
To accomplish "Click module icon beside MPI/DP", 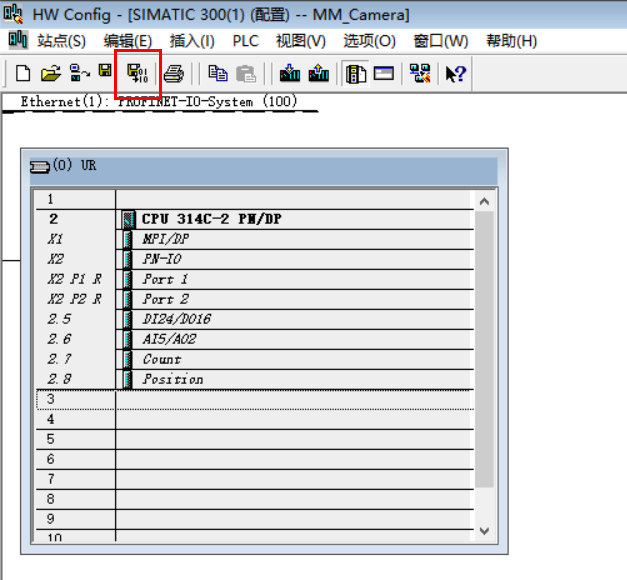I will 127,239.
